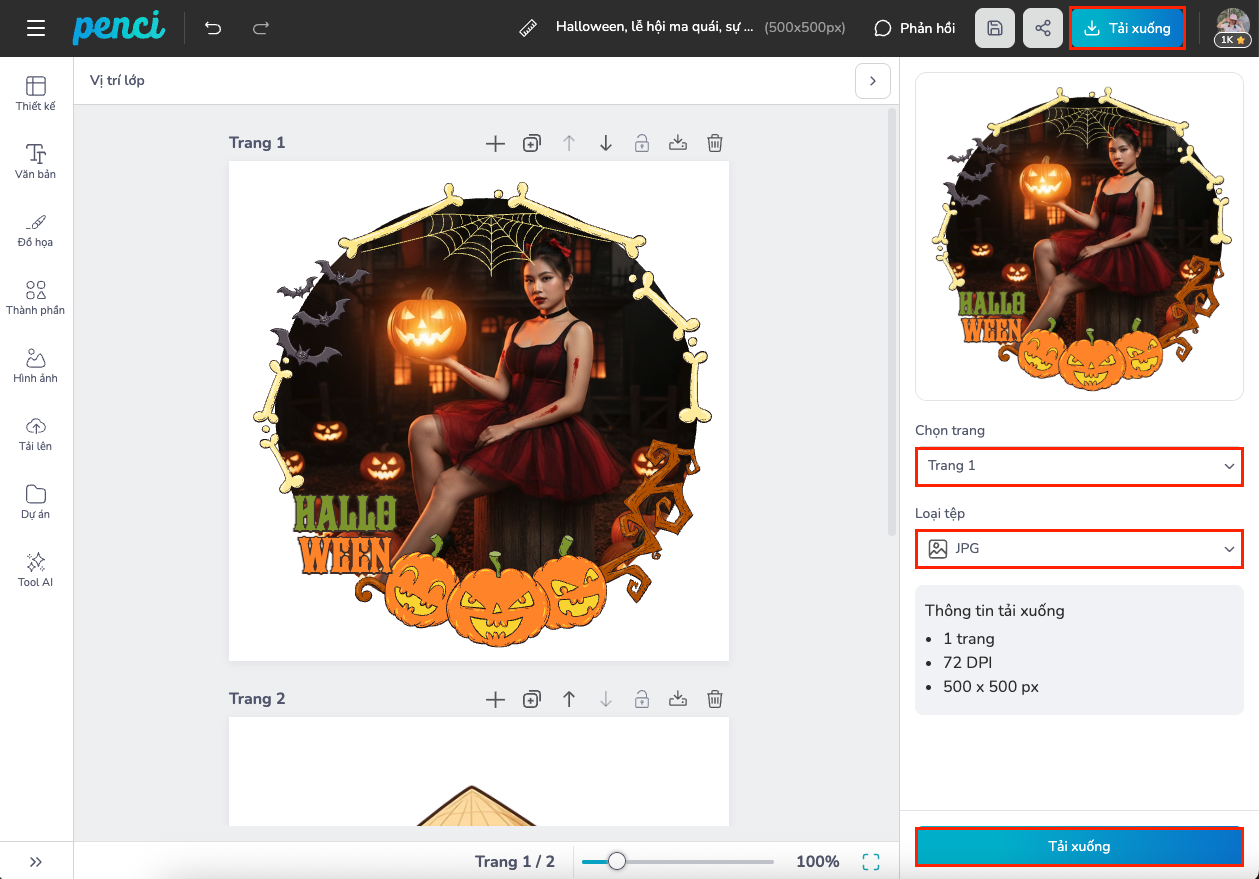This screenshot has height=879, width=1259.
Task: Open the Văn bản sidebar tab
Action: click(36, 161)
